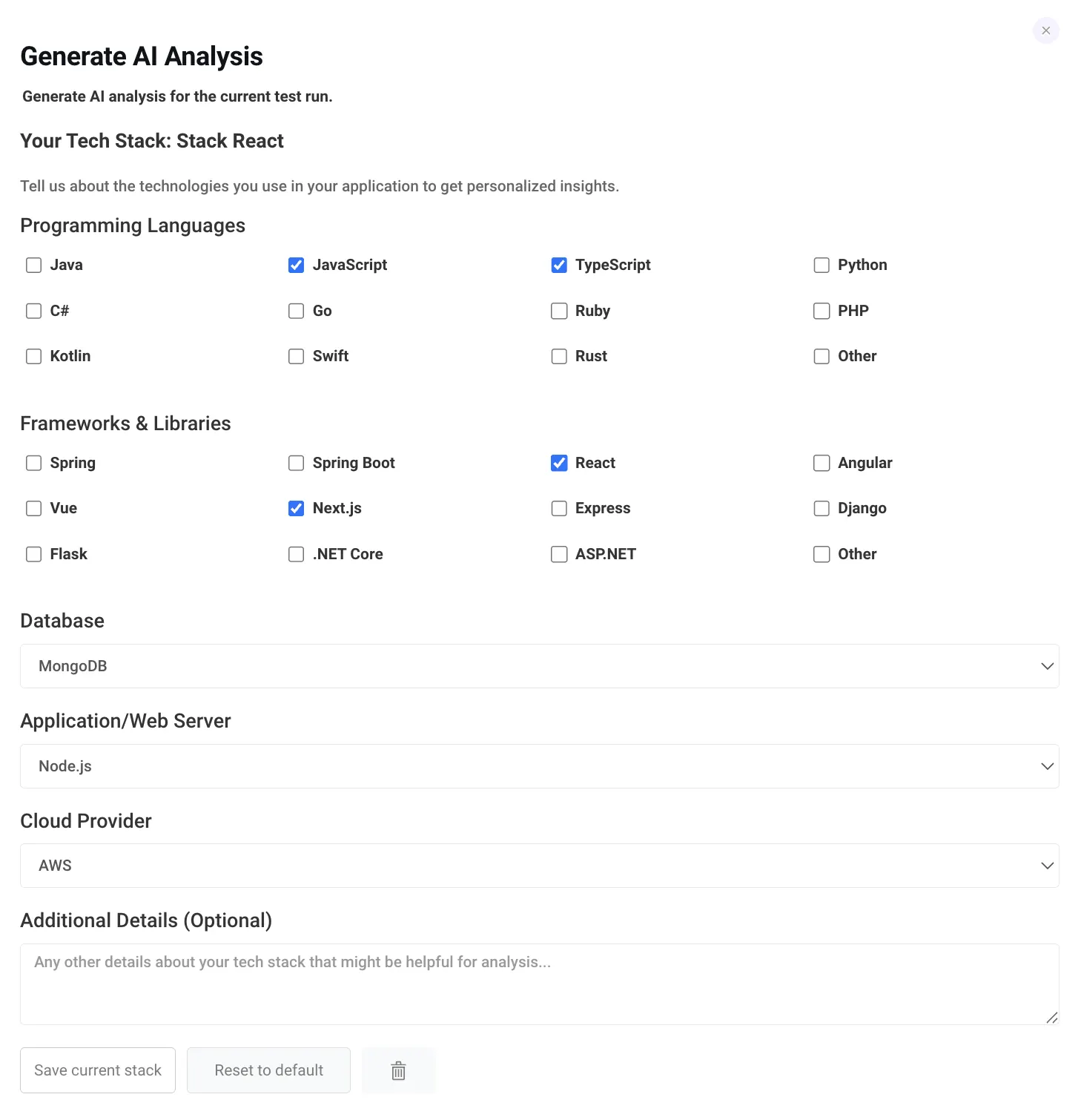The height and width of the screenshot is (1120, 1081).
Task: Check the Ruby checkbox
Action: click(x=559, y=311)
